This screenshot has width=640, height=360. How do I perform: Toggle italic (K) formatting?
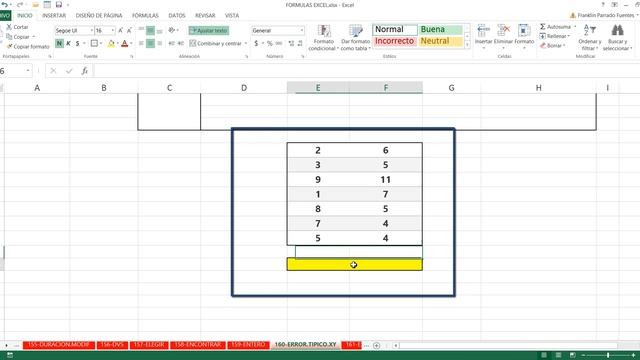click(x=68, y=43)
